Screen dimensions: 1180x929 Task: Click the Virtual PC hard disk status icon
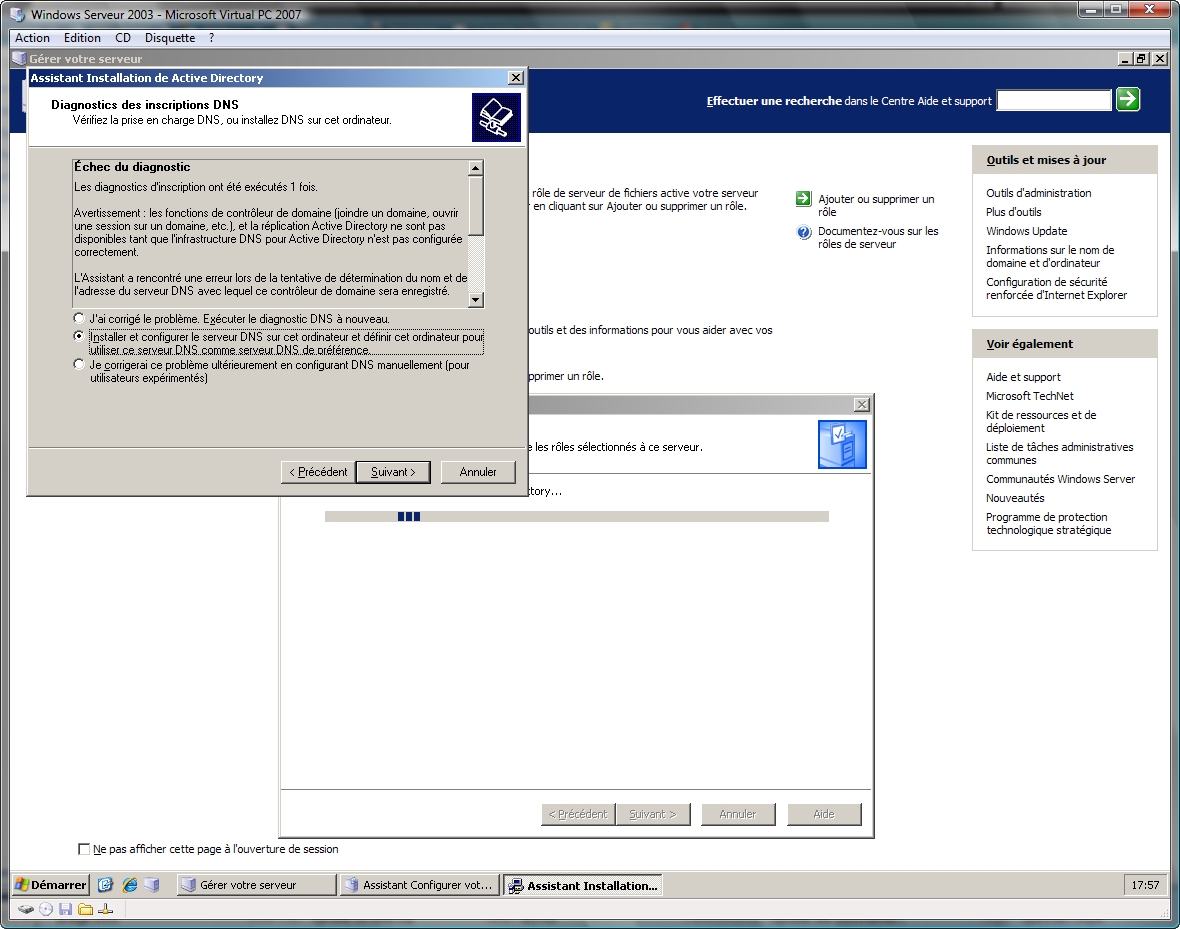pyautogui.click(x=26, y=909)
